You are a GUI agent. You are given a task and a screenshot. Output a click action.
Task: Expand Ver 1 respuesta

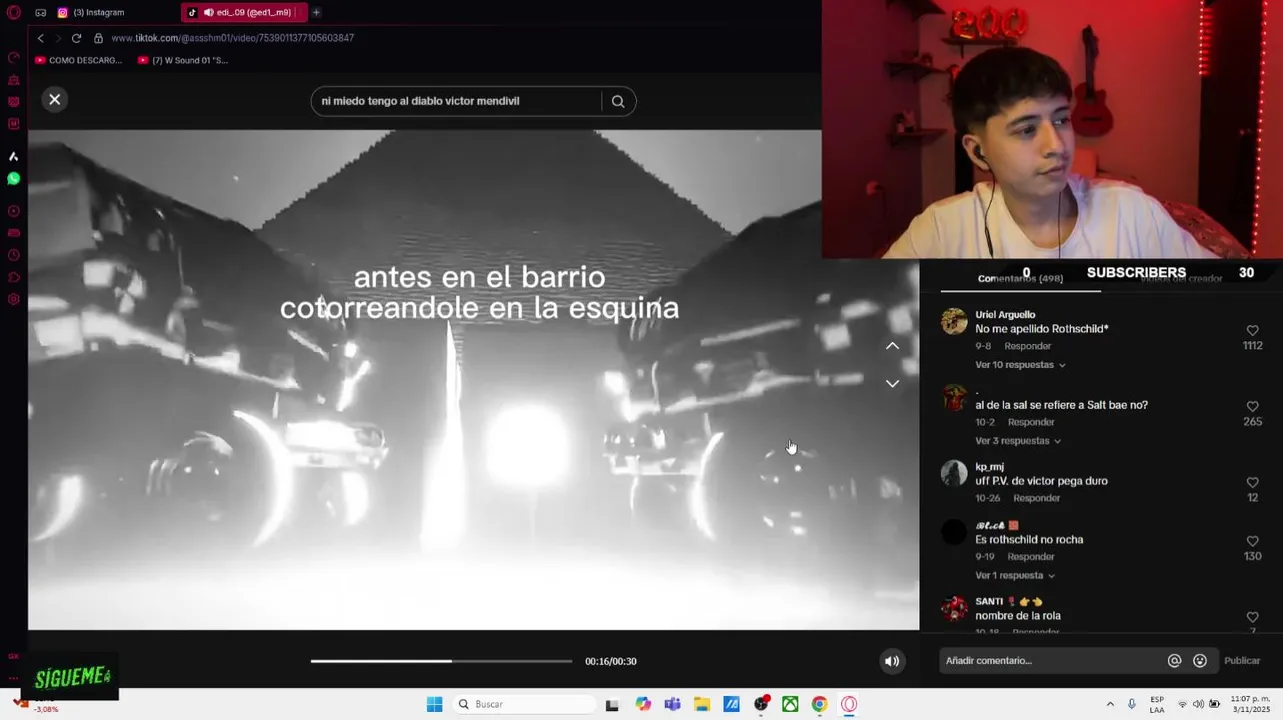tap(1015, 576)
